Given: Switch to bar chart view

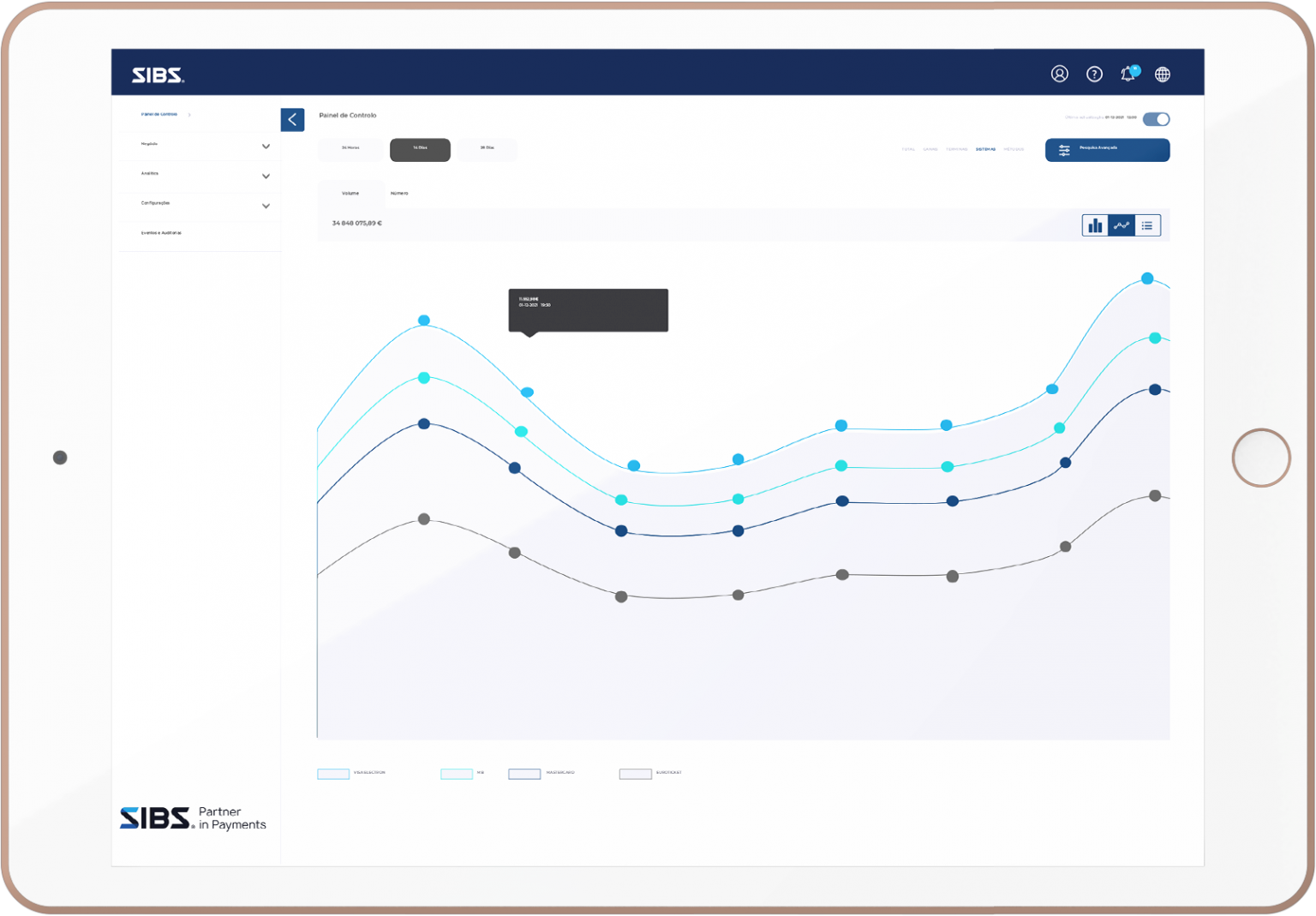Looking at the screenshot, I should click(1095, 226).
